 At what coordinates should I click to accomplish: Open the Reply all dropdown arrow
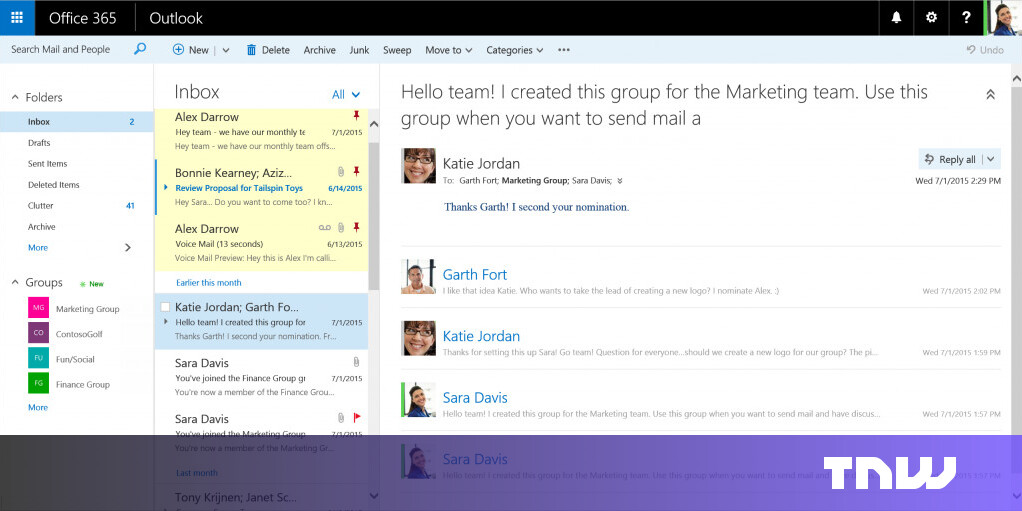coord(991,159)
